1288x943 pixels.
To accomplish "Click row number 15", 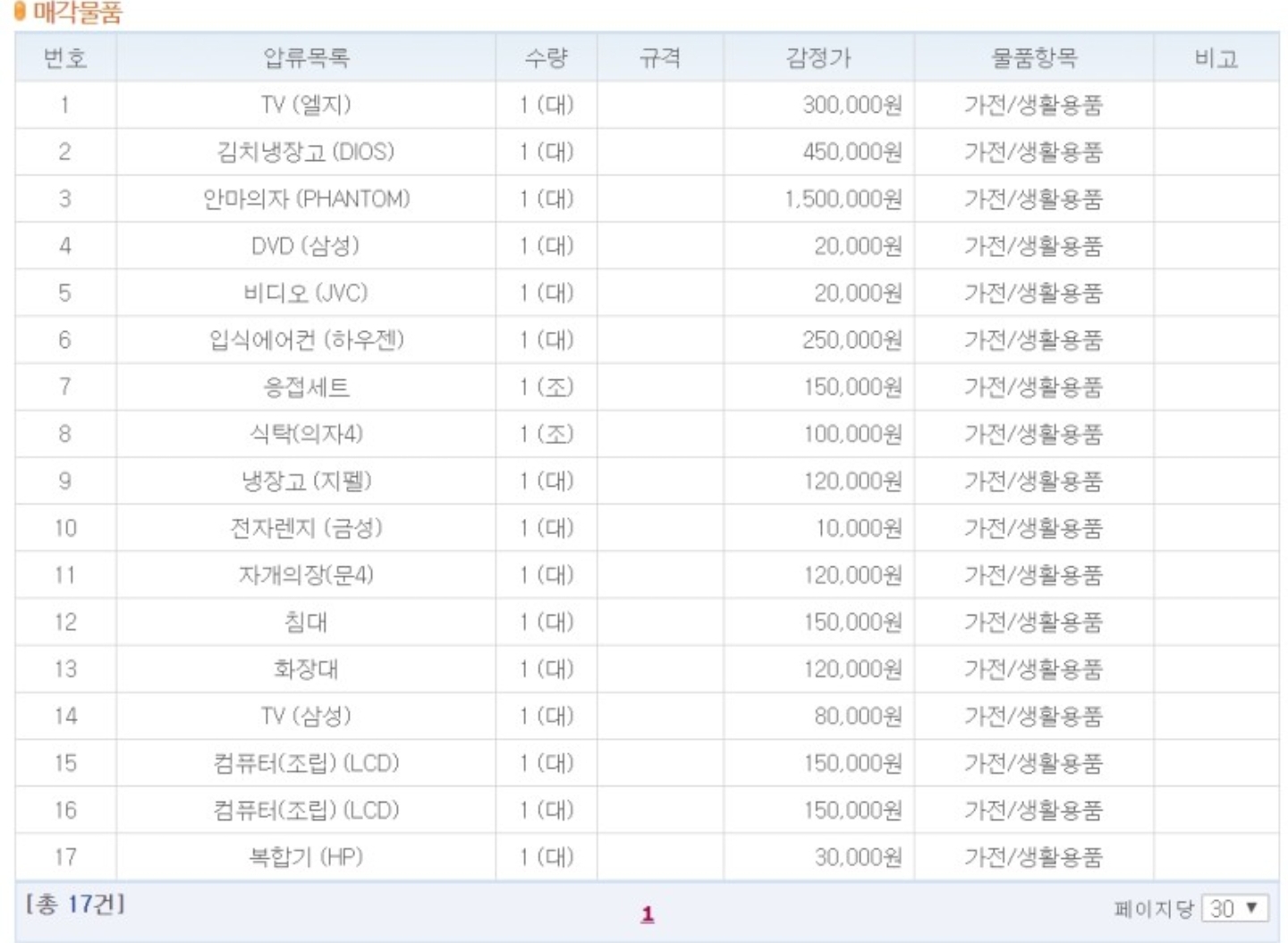I will (65, 762).
